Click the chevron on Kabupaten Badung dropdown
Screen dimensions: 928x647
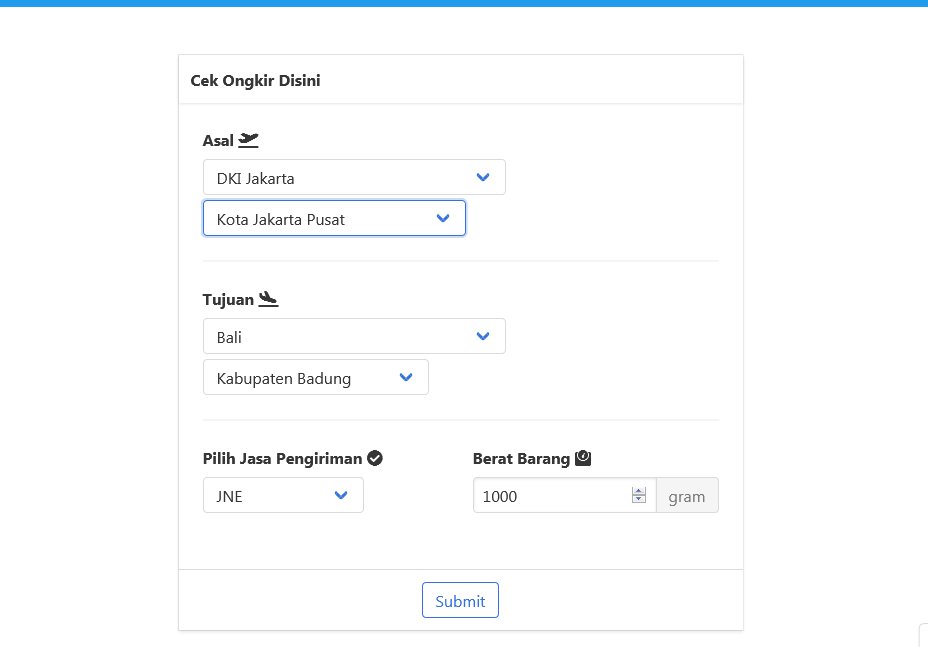[406, 378]
